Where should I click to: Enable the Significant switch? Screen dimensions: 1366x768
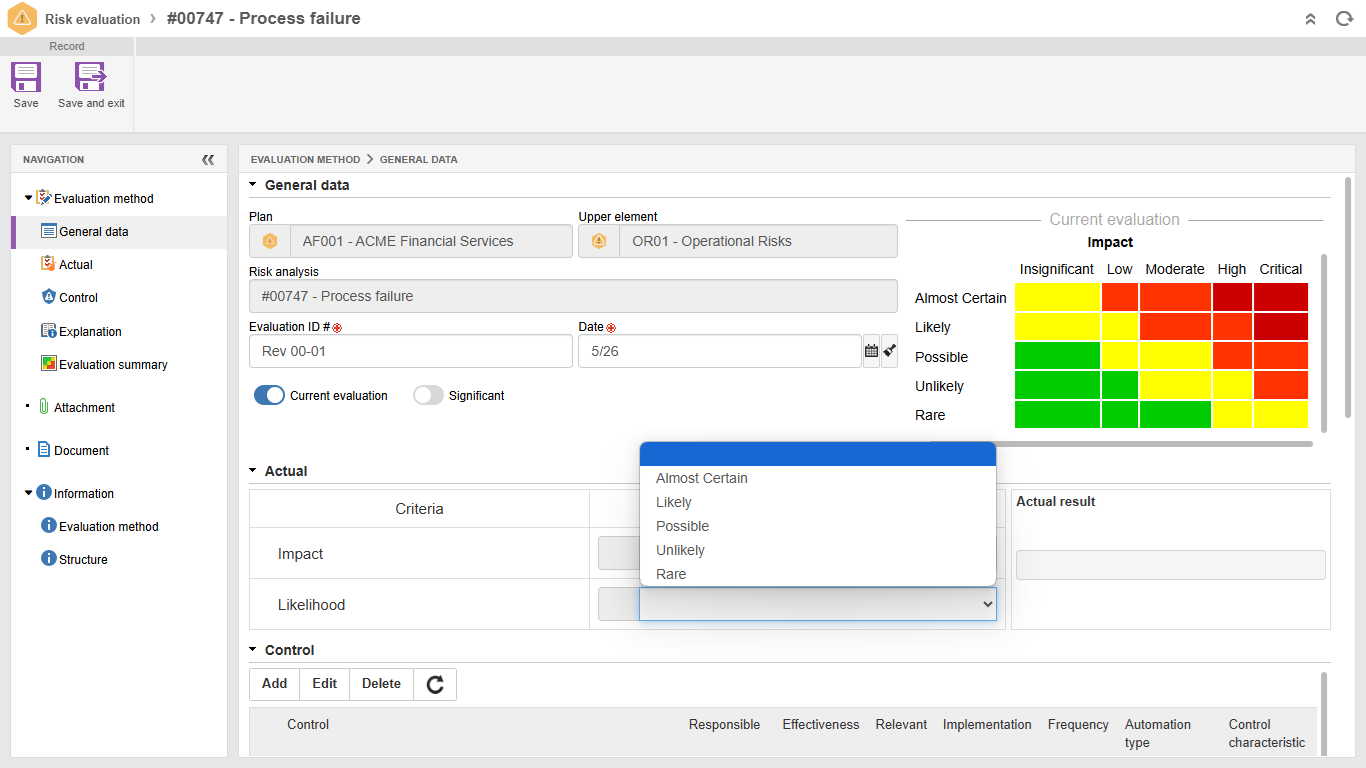[x=428, y=395]
